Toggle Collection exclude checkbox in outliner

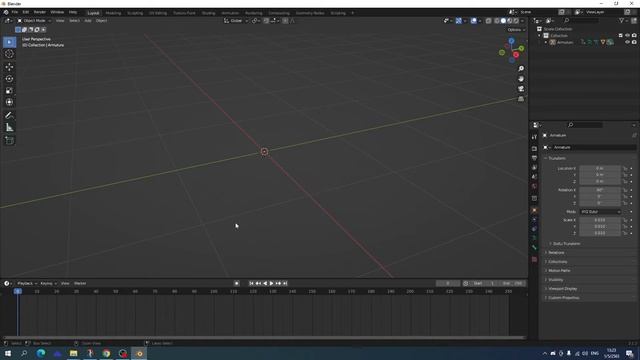coord(620,36)
